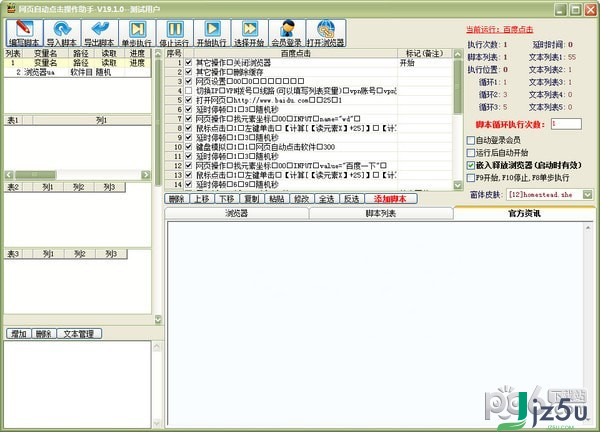This screenshot has height=432, width=600.
Task: Uncheck step 1 关闭浏览器 checkbox
Action: click(x=189, y=62)
